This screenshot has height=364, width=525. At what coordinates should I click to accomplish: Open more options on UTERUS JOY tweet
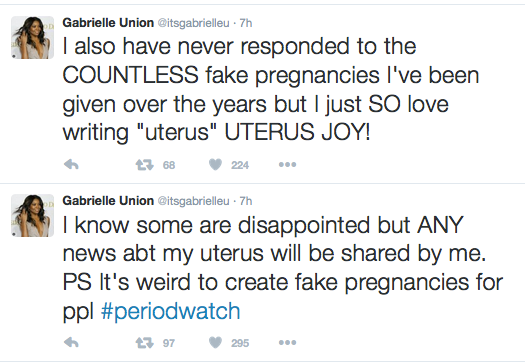287,164
